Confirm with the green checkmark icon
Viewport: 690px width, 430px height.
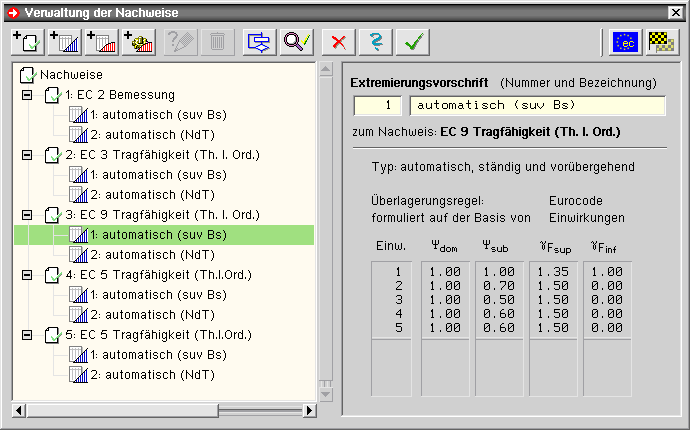point(411,42)
